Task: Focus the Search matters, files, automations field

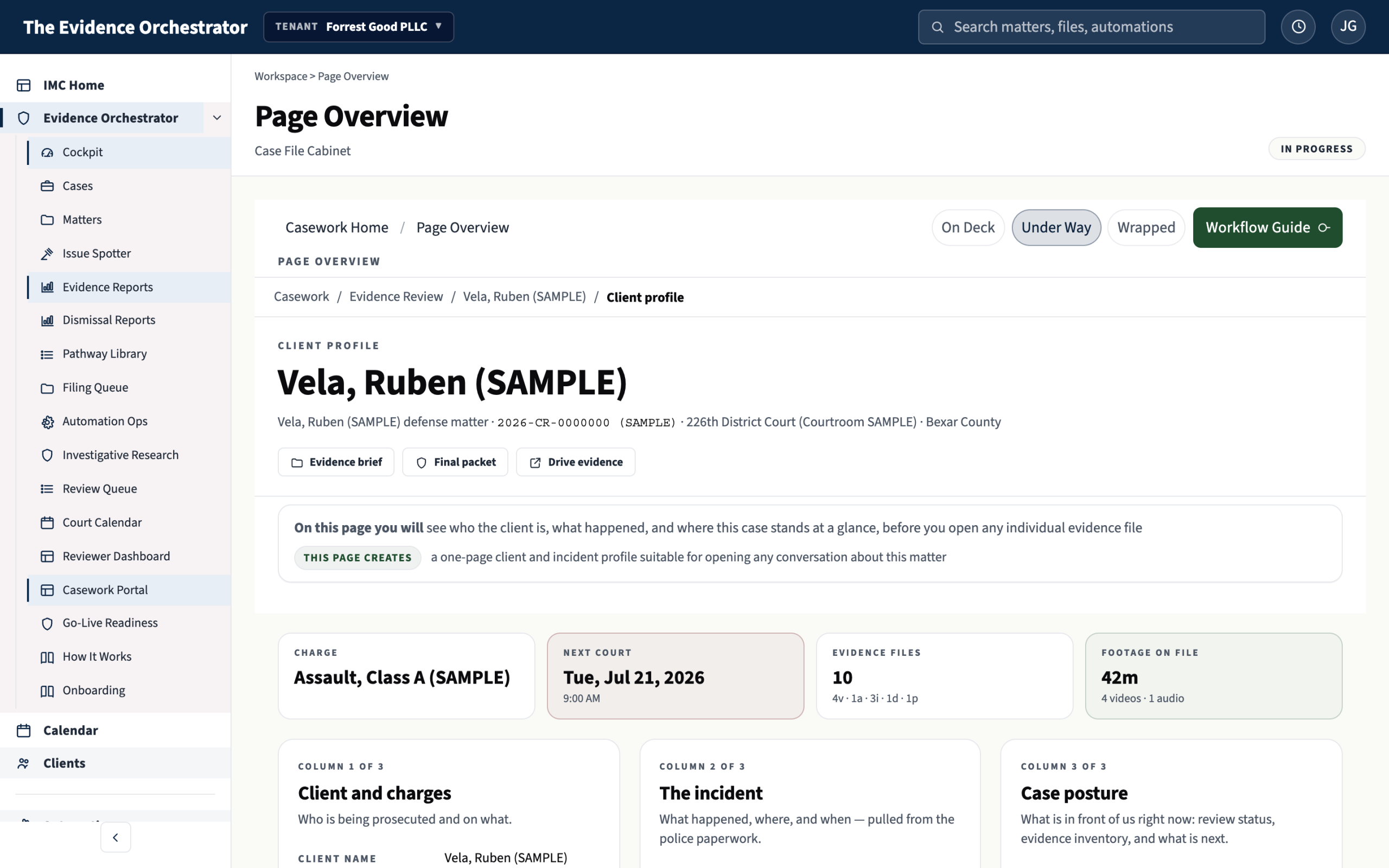Action: 1091,27
